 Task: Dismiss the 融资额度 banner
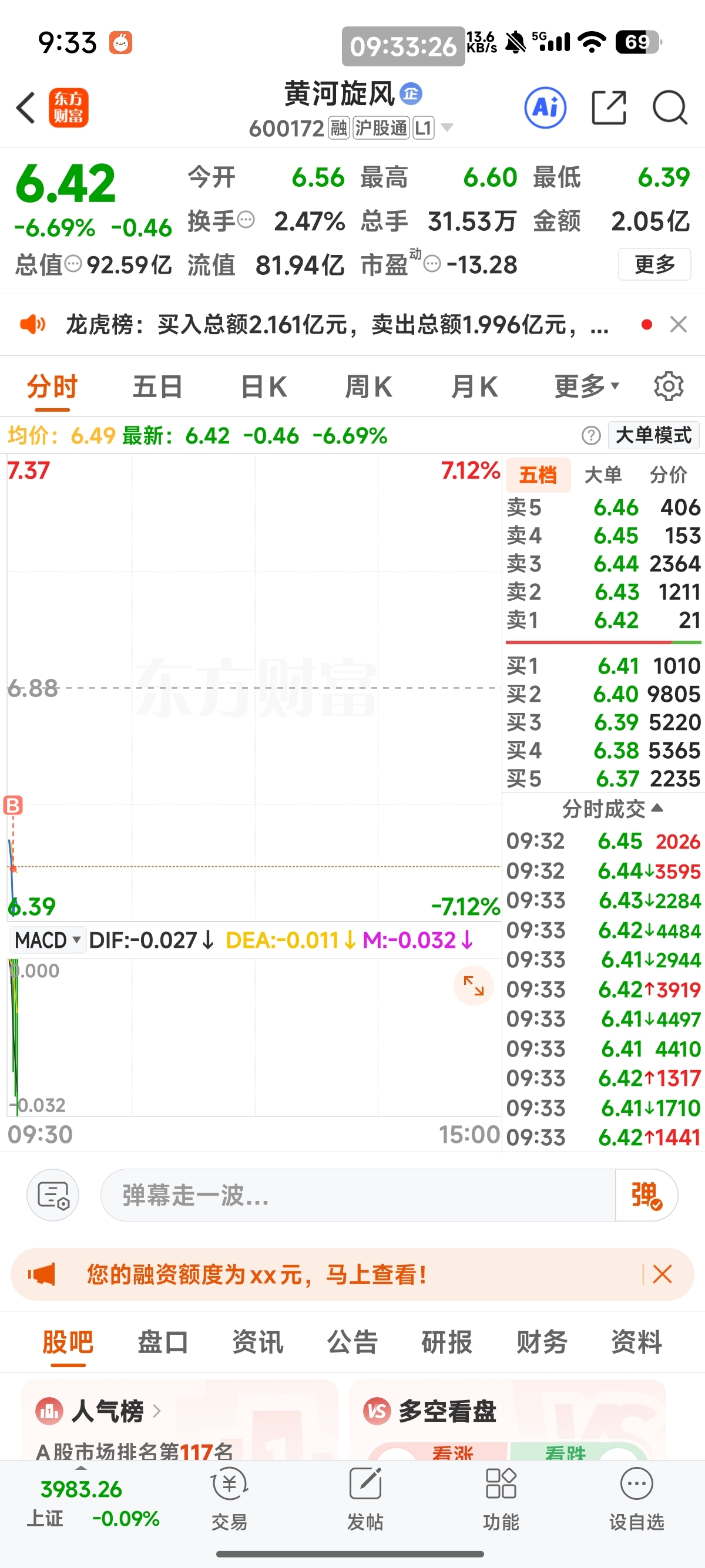(662, 1273)
